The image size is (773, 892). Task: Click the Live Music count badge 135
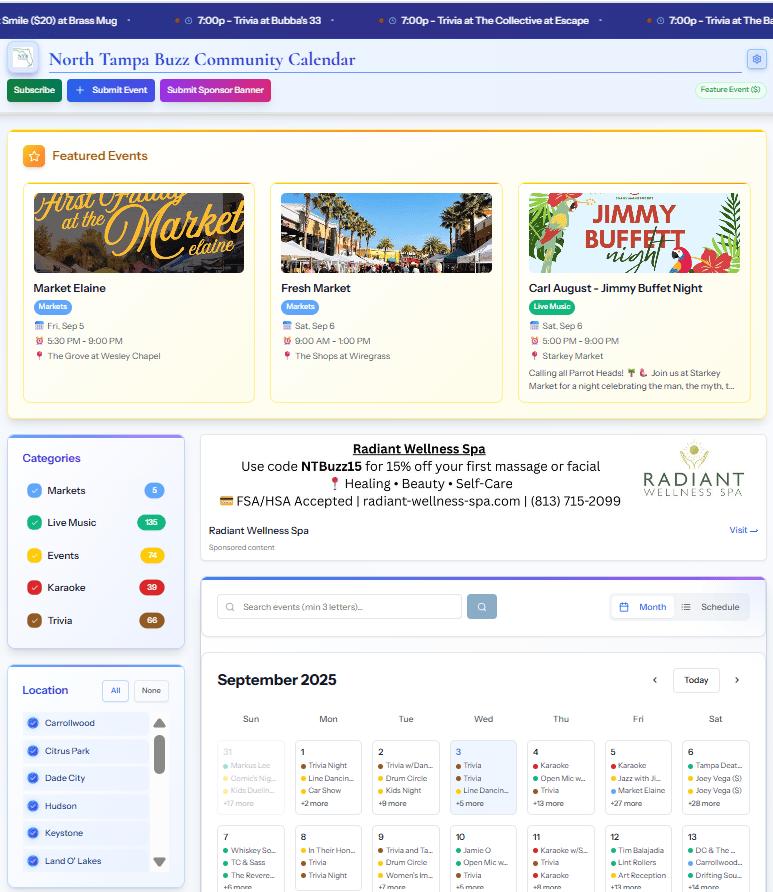[x=151, y=522]
